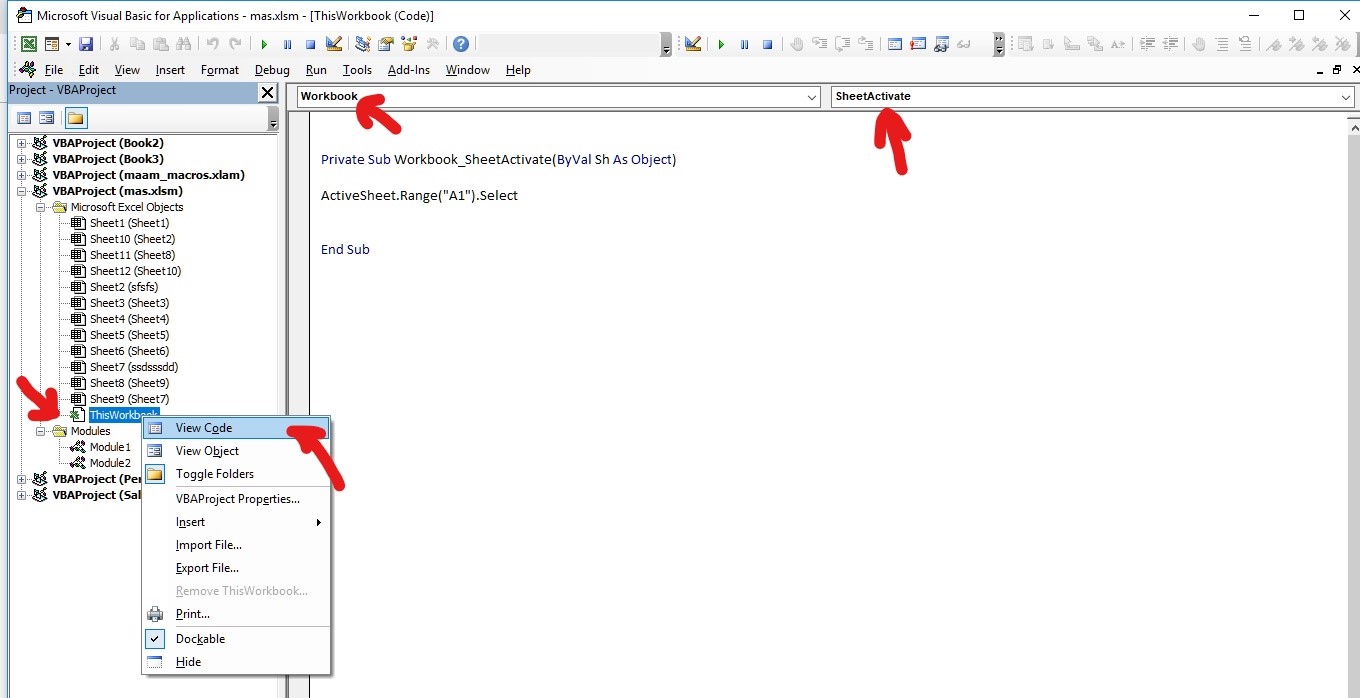1360x698 pixels.
Task: Click the Step Over debug icon
Action: coord(842,44)
